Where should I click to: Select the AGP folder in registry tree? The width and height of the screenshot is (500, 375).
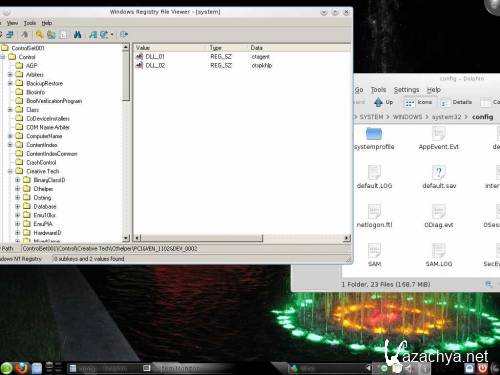coord(27,66)
